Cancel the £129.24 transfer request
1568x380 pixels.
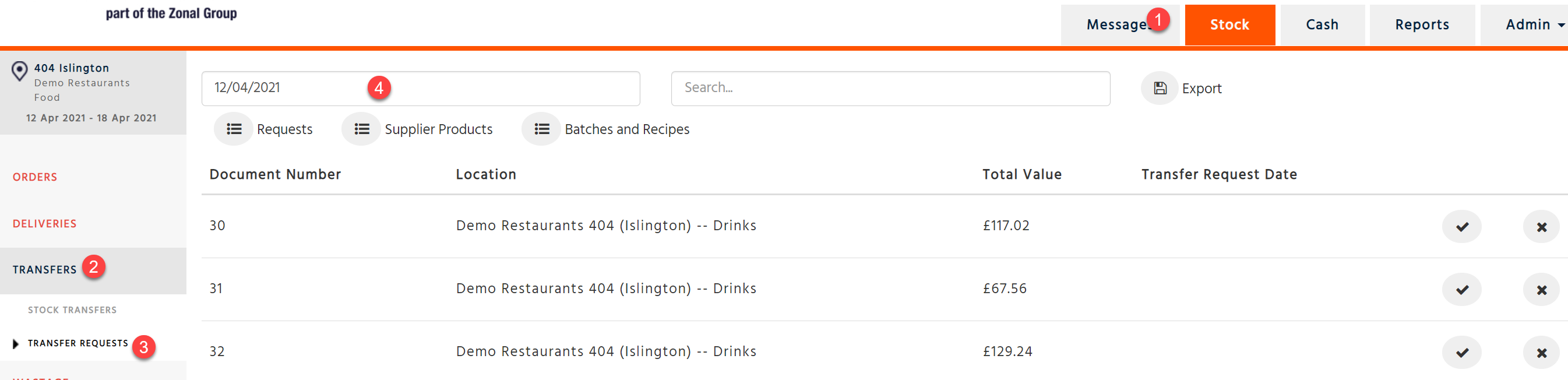[1541, 352]
